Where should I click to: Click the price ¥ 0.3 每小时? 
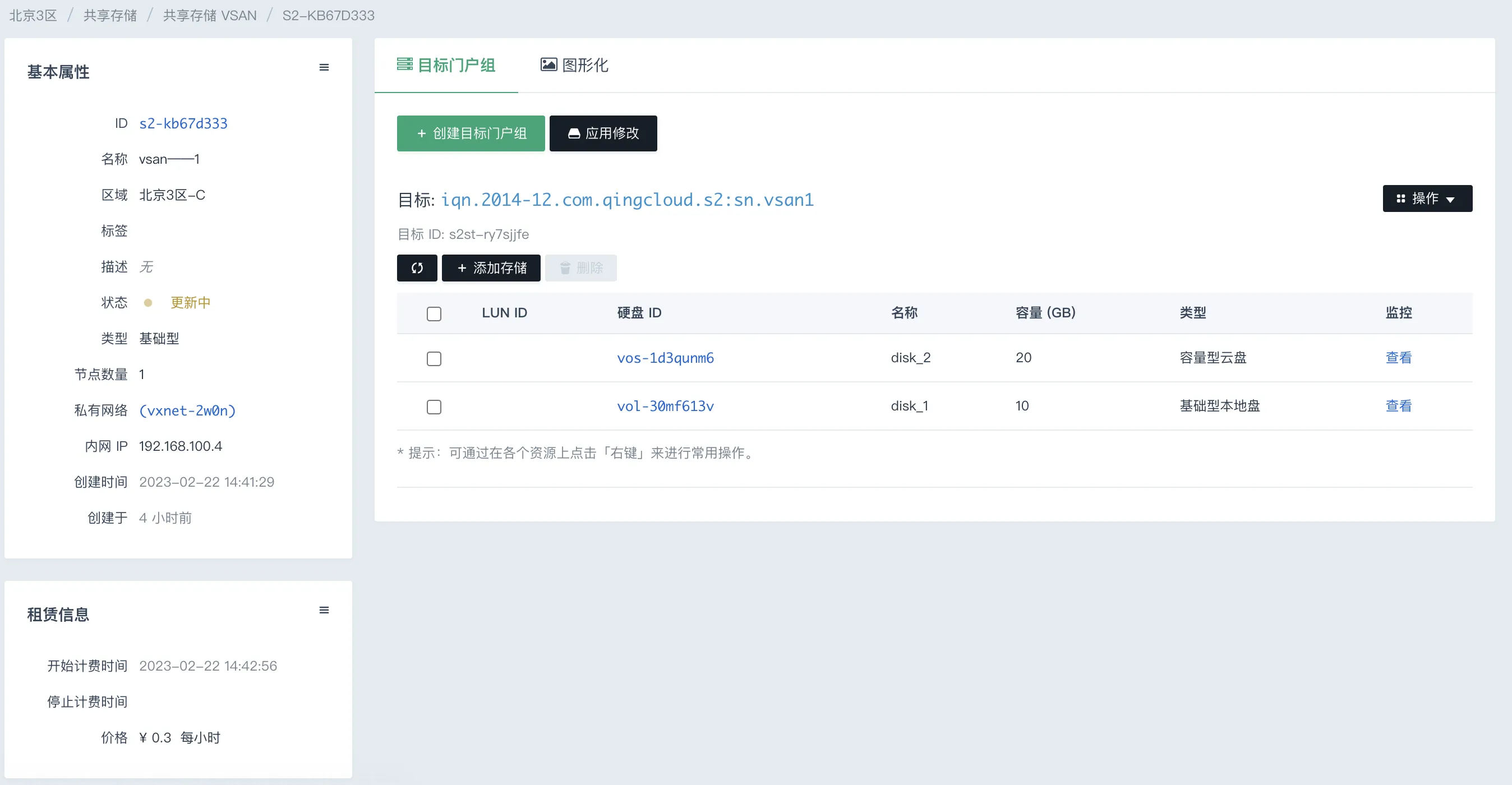[179, 738]
